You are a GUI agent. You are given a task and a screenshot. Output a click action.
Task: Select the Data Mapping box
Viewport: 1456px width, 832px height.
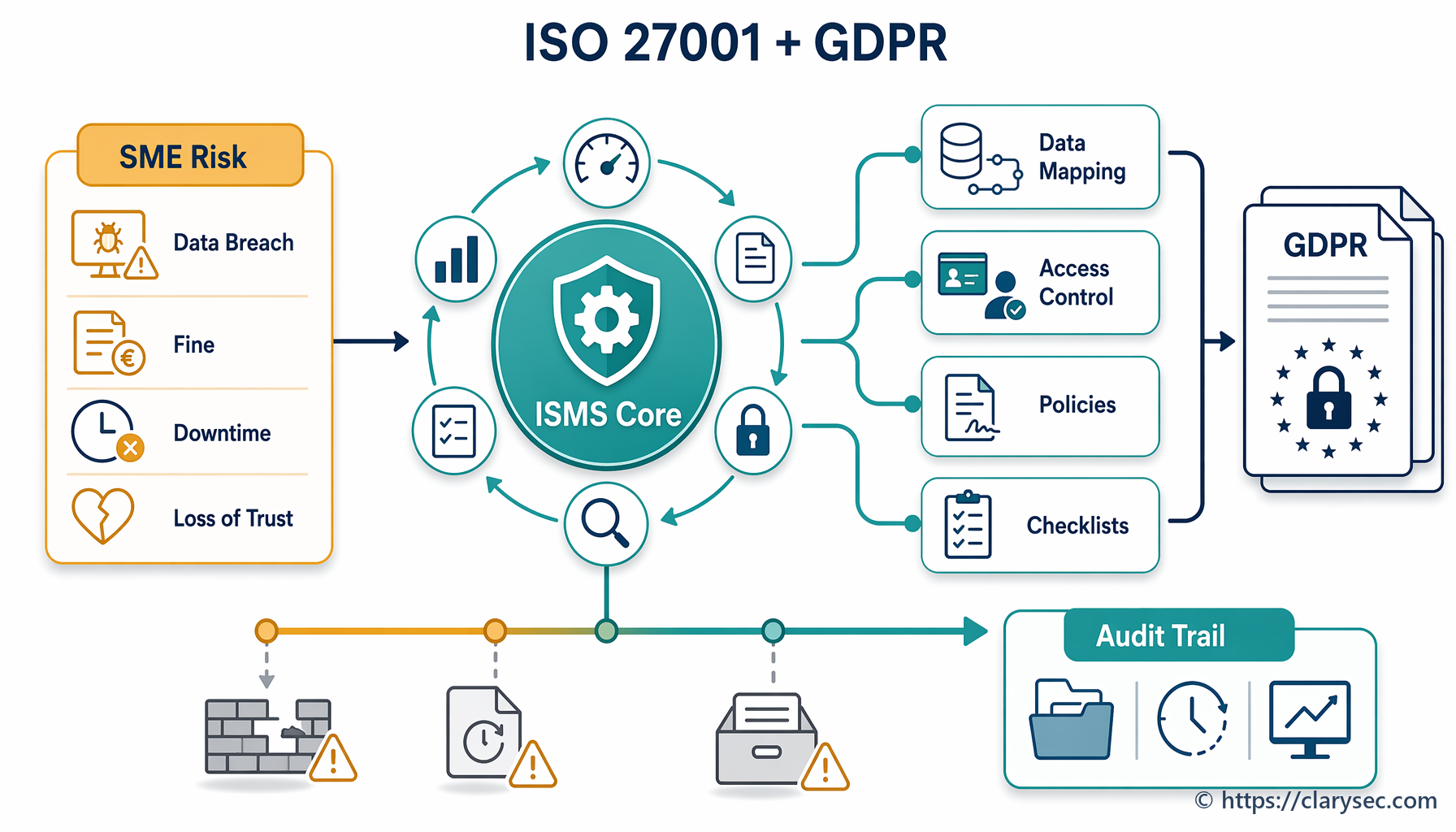[1040, 157]
